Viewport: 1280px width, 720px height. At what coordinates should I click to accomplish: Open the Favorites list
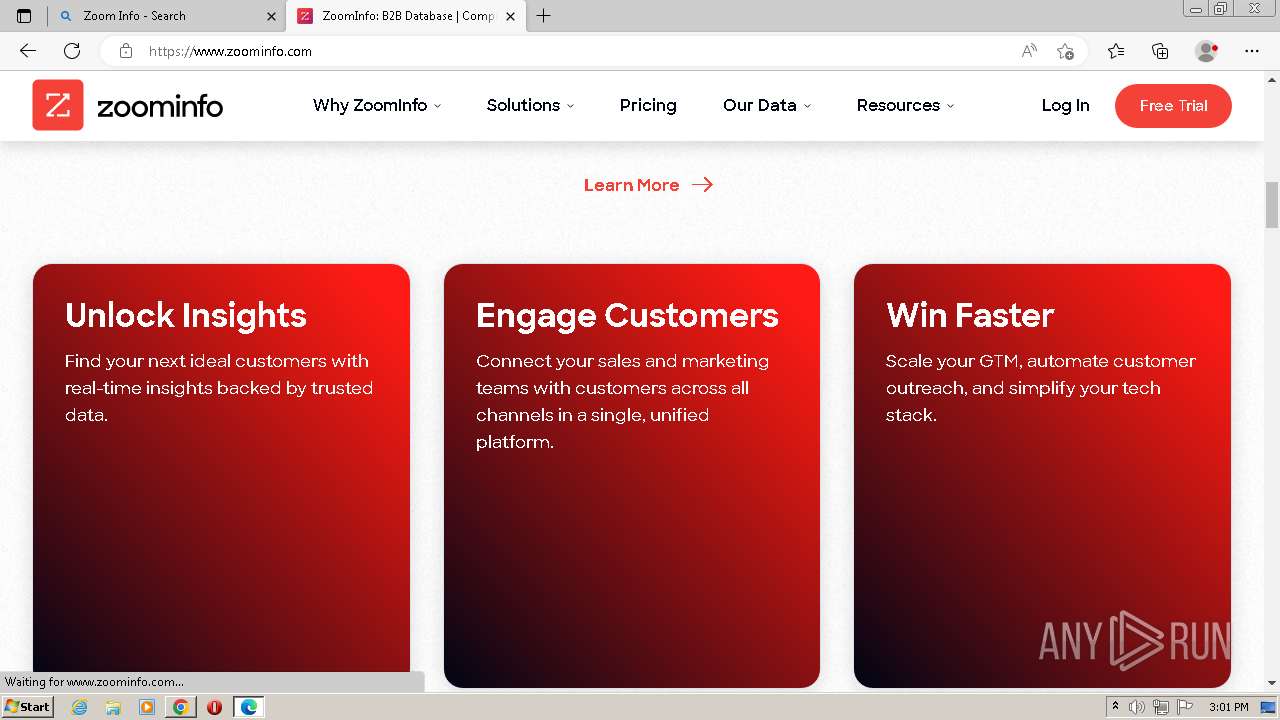click(x=1116, y=51)
